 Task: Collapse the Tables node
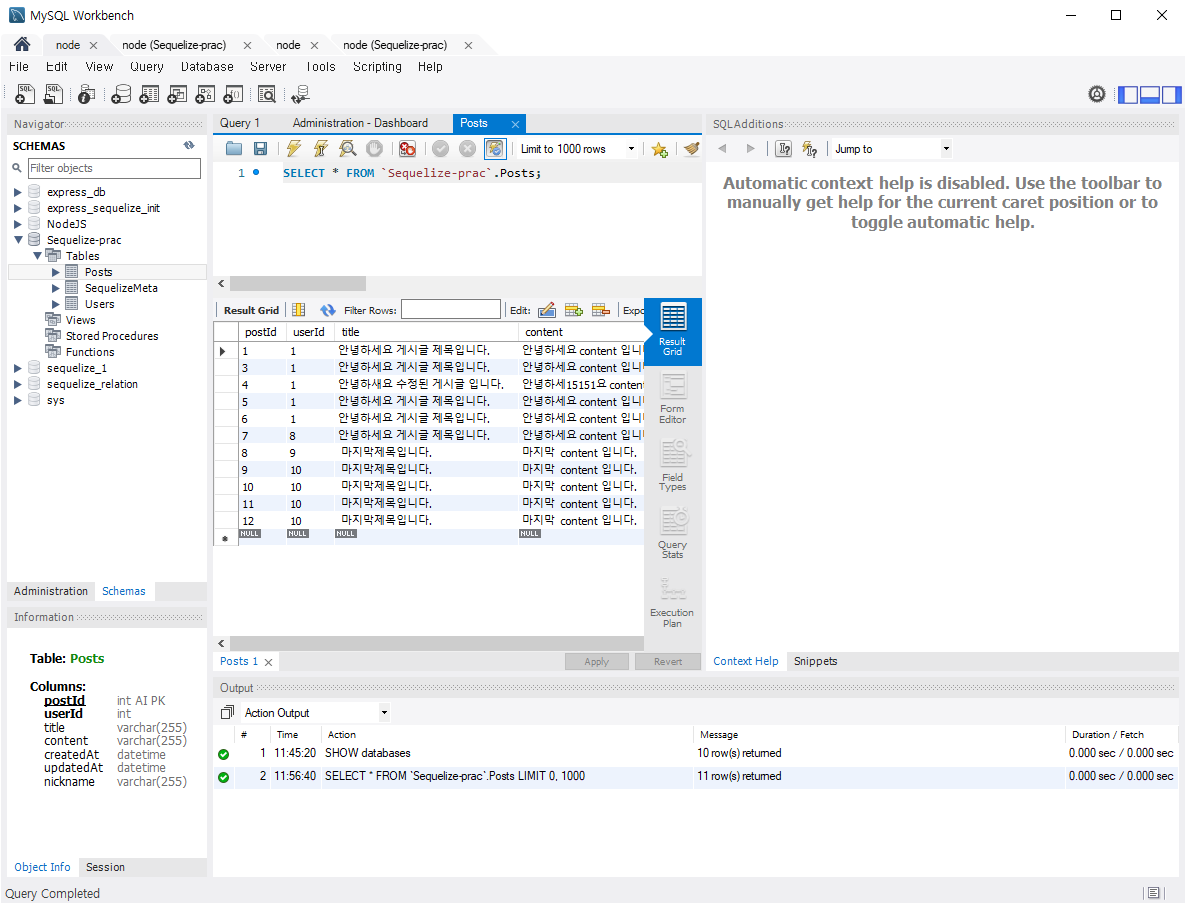37,256
